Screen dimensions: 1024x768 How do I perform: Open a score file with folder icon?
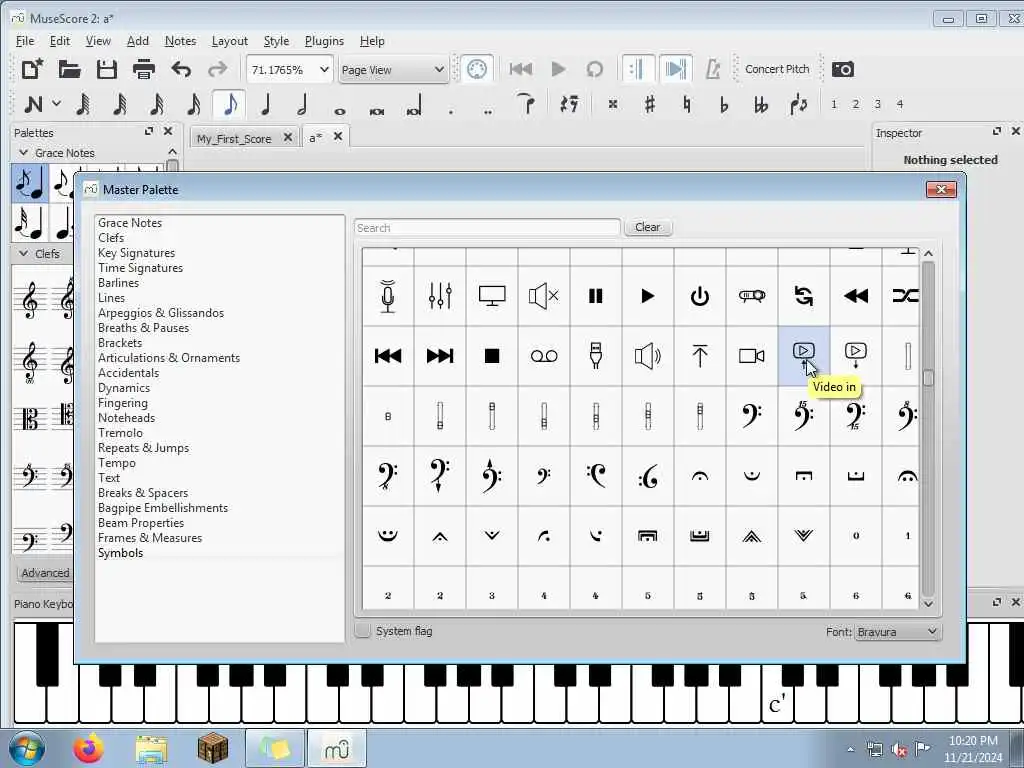pyautogui.click(x=69, y=69)
